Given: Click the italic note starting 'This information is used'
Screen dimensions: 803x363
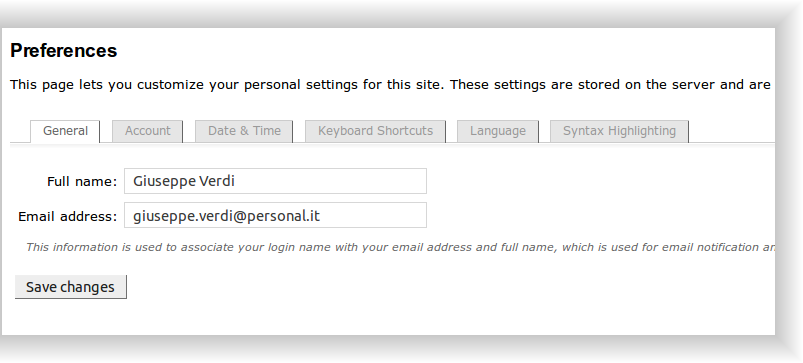Looking at the screenshot, I should tap(400, 247).
